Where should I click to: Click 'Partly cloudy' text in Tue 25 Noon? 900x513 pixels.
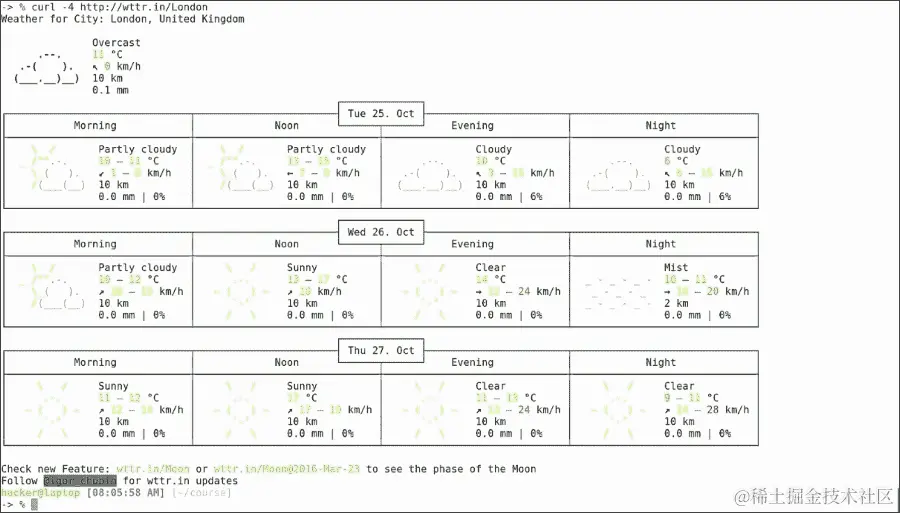pyautogui.click(x=326, y=149)
